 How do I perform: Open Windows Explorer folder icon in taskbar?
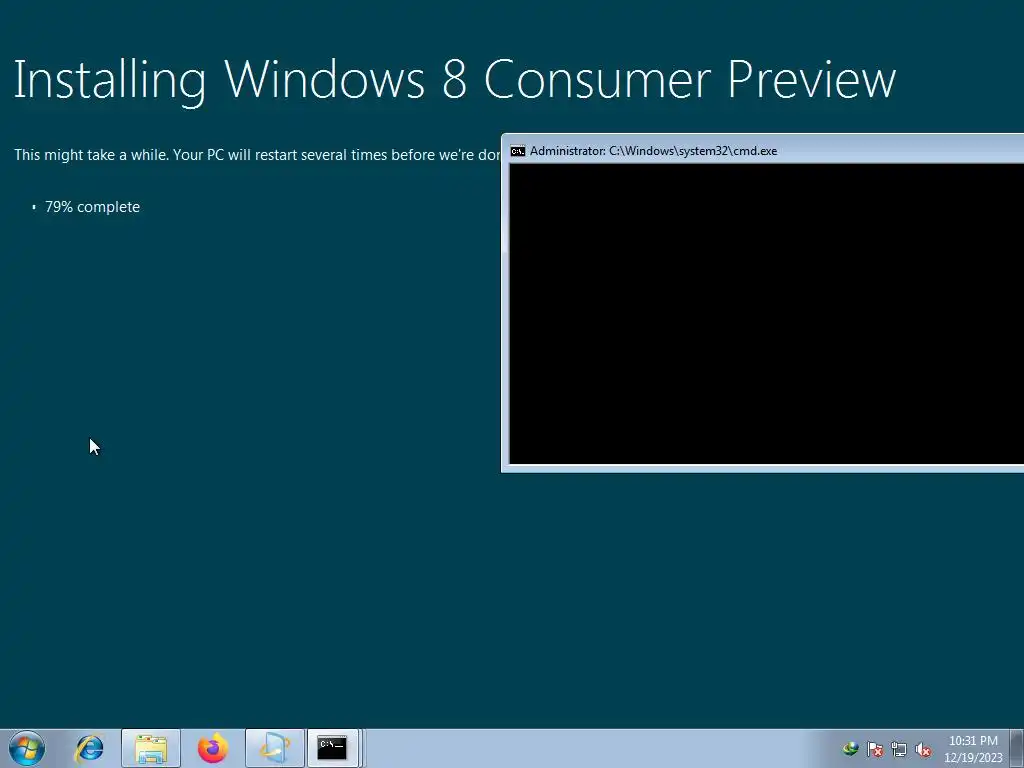coord(151,748)
